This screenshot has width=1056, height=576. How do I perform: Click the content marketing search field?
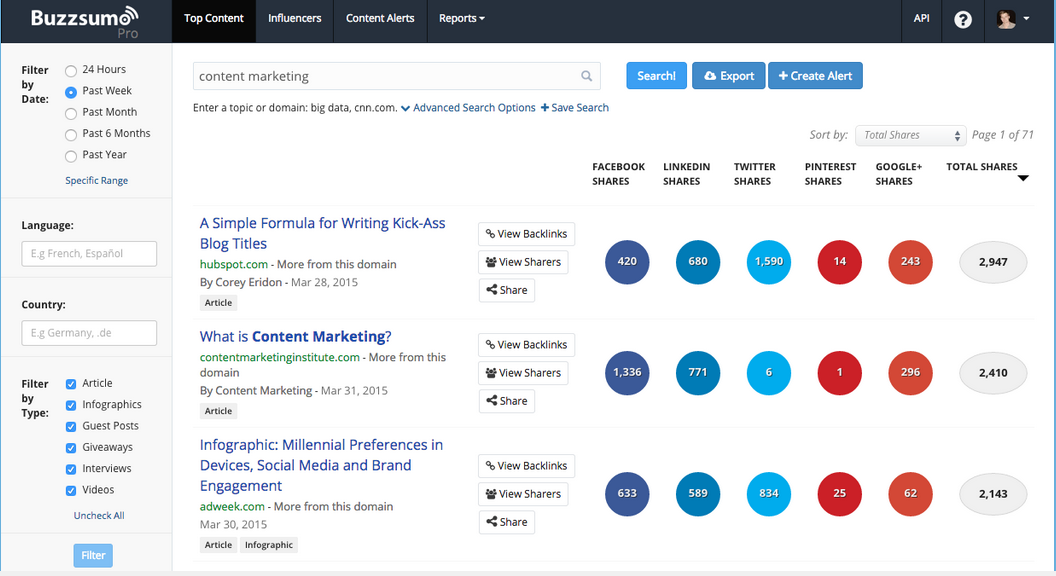[x=397, y=76]
